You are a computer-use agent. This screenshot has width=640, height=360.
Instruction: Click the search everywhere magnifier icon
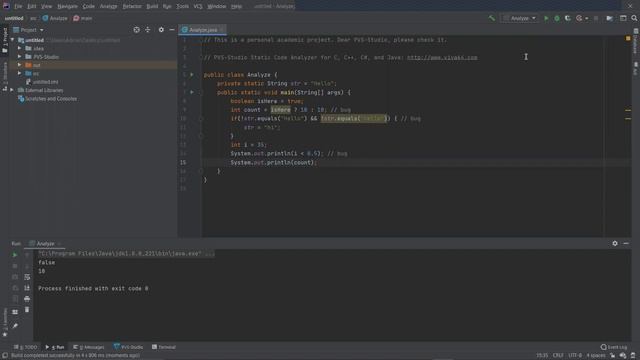634,18
